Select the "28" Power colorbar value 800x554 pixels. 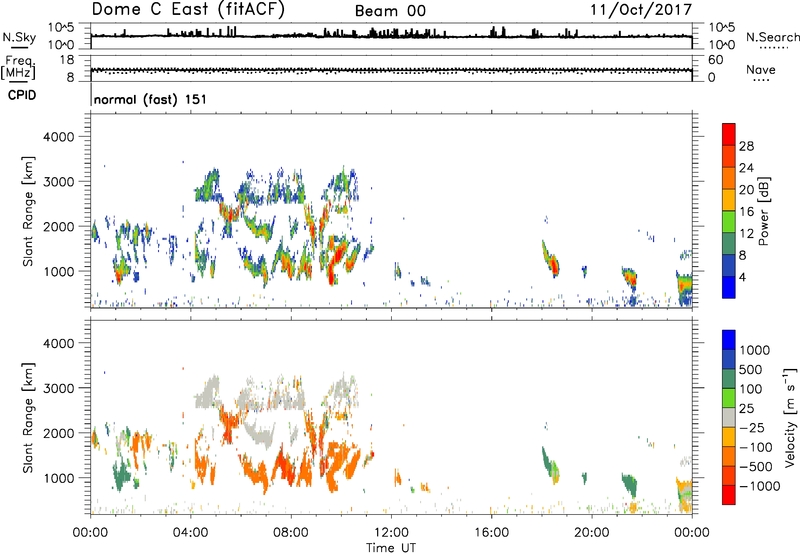[746, 146]
